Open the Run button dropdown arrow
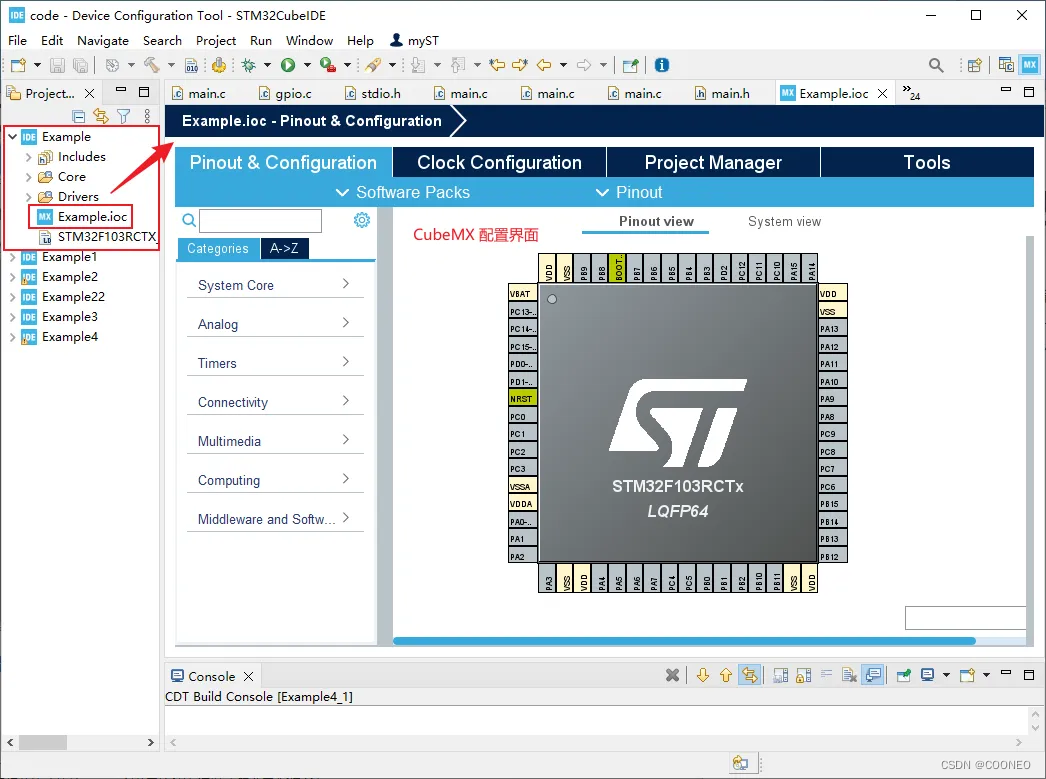1046x779 pixels. point(308,65)
